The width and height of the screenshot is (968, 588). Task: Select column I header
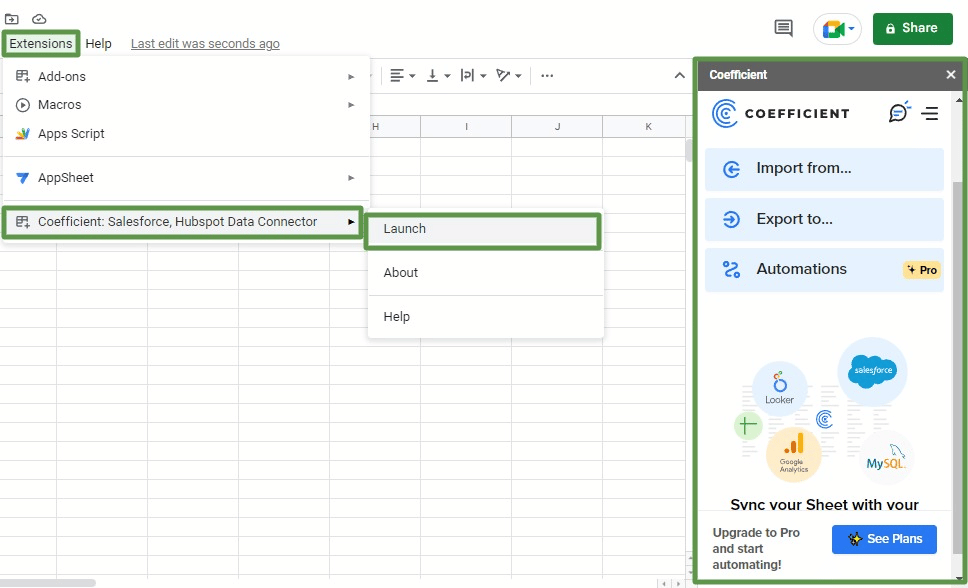(x=466, y=127)
